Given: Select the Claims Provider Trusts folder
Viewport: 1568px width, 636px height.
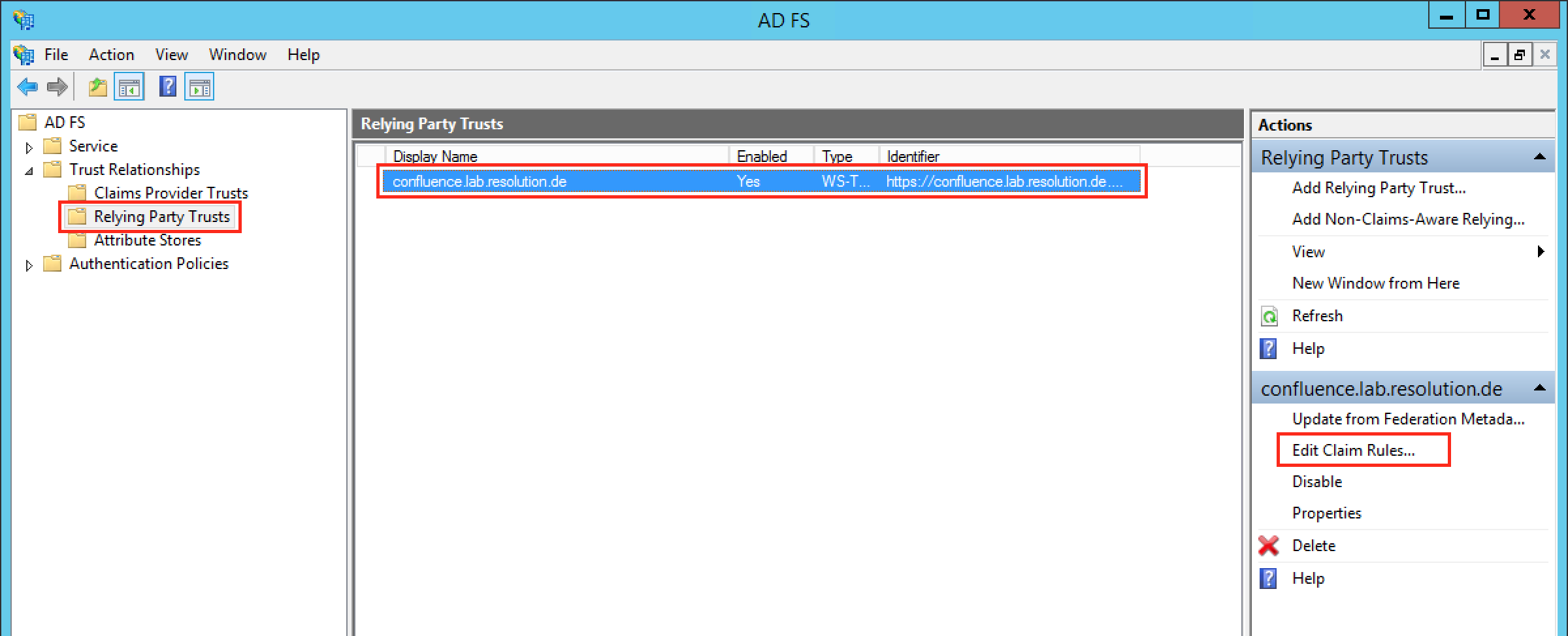Looking at the screenshot, I should (171, 193).
